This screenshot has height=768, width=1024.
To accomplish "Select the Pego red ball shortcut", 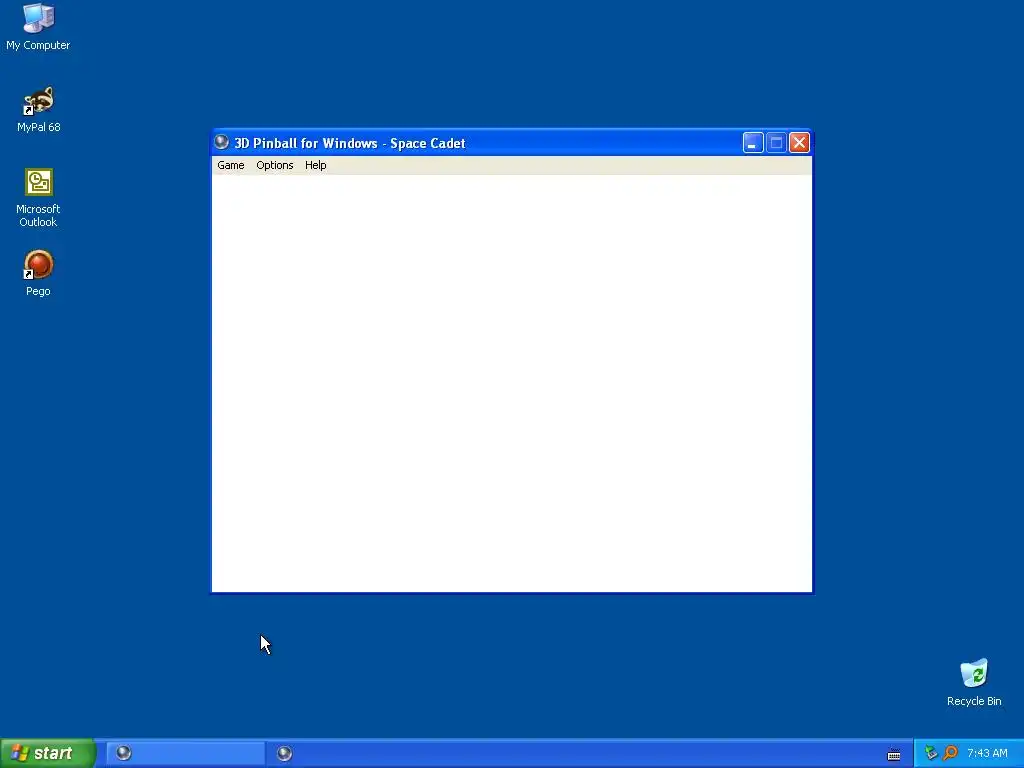I will 38,273.
